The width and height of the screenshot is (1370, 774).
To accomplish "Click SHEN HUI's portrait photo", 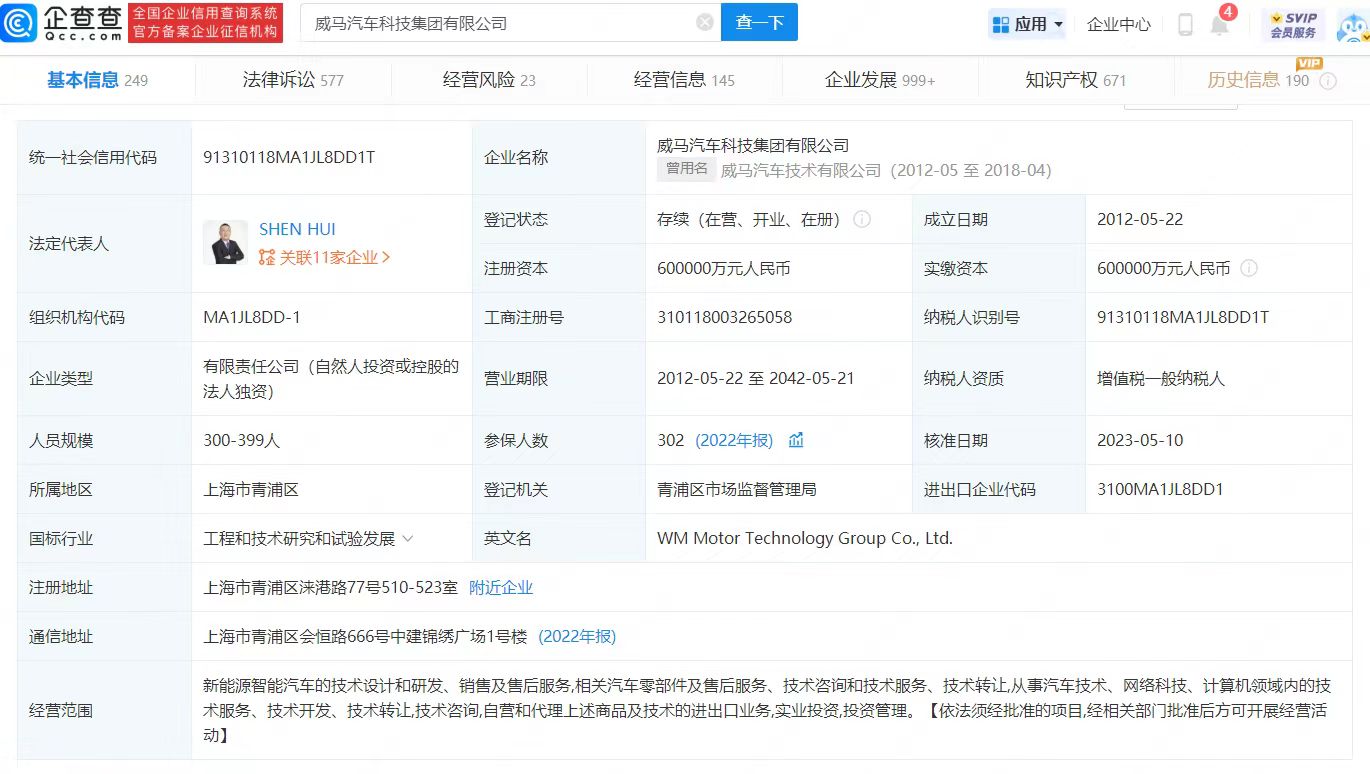I will pos(225,243).
